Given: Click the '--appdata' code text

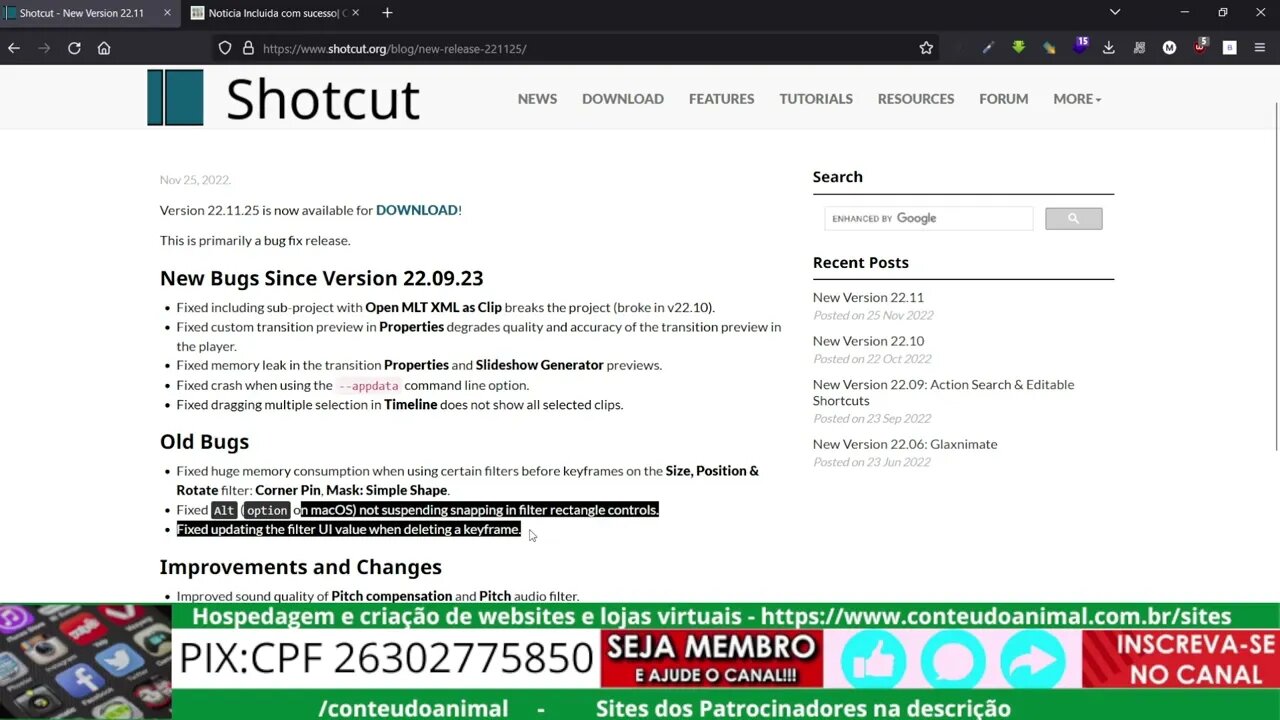Looking at the screenshot, I should 368,386.
